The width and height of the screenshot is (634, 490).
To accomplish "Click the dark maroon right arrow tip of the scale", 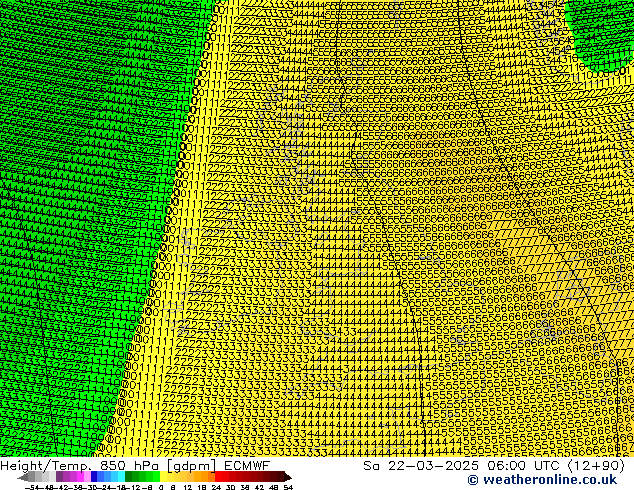I will point(287,477).
